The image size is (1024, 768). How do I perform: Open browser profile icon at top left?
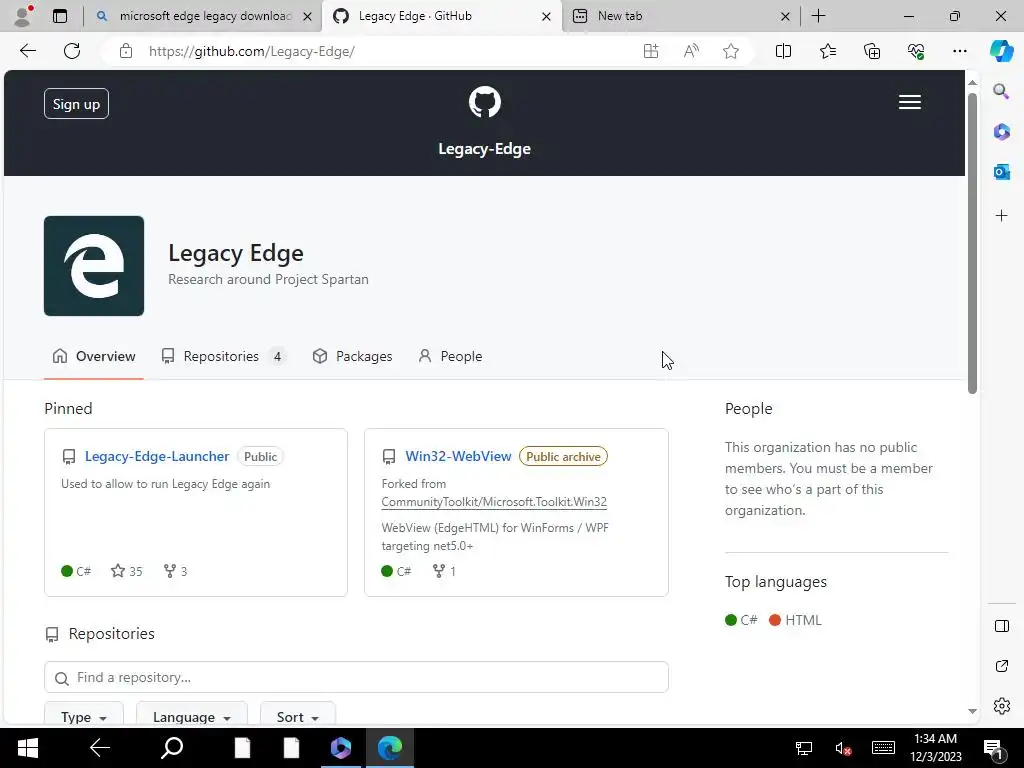point(23,16)
